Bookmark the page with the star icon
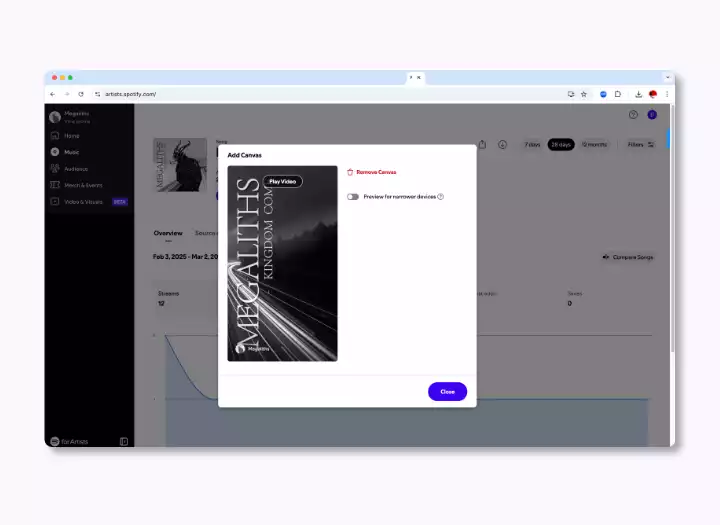720x525 pixels. pos(584,94)
